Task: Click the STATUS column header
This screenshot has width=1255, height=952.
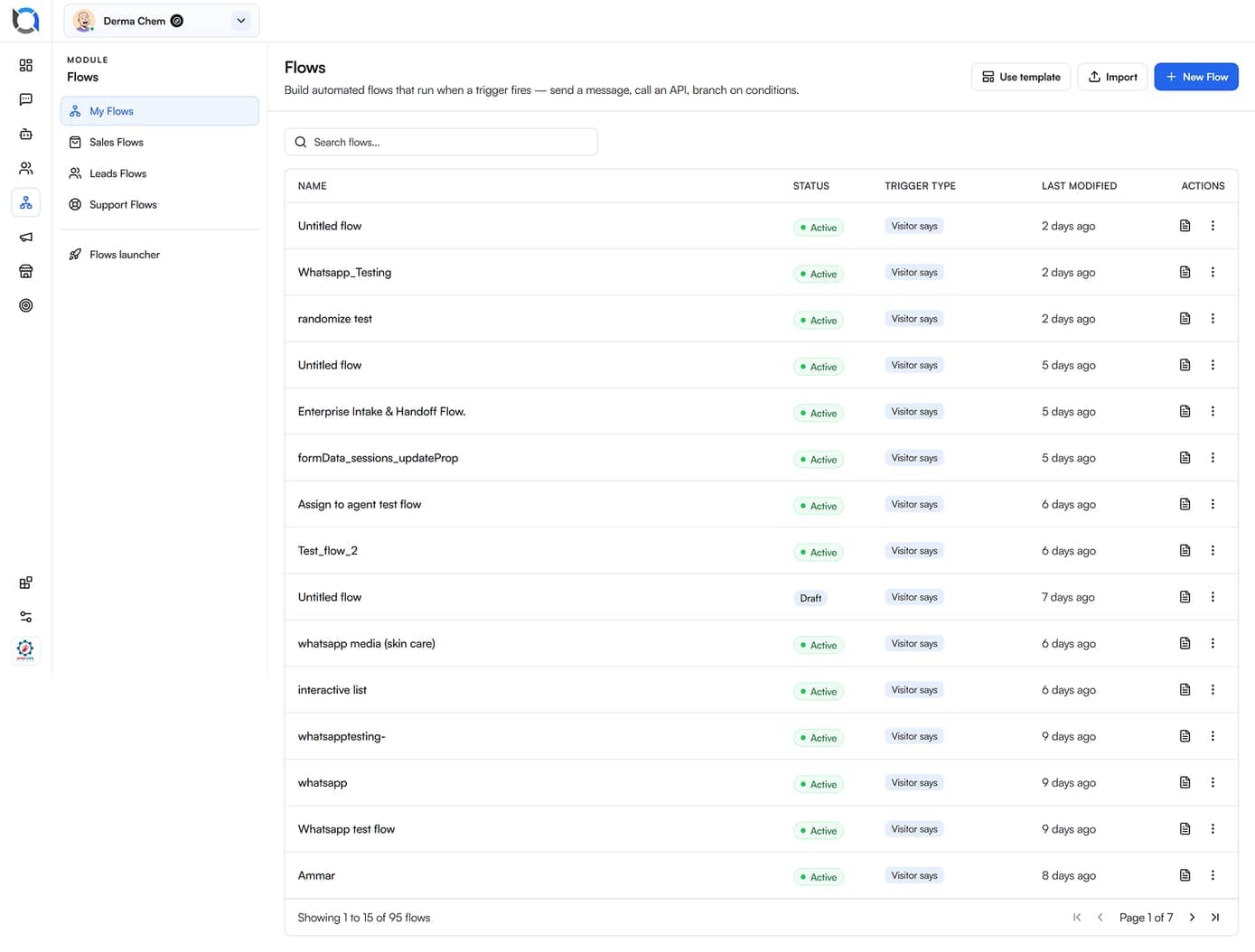Action: click(811, 186)
